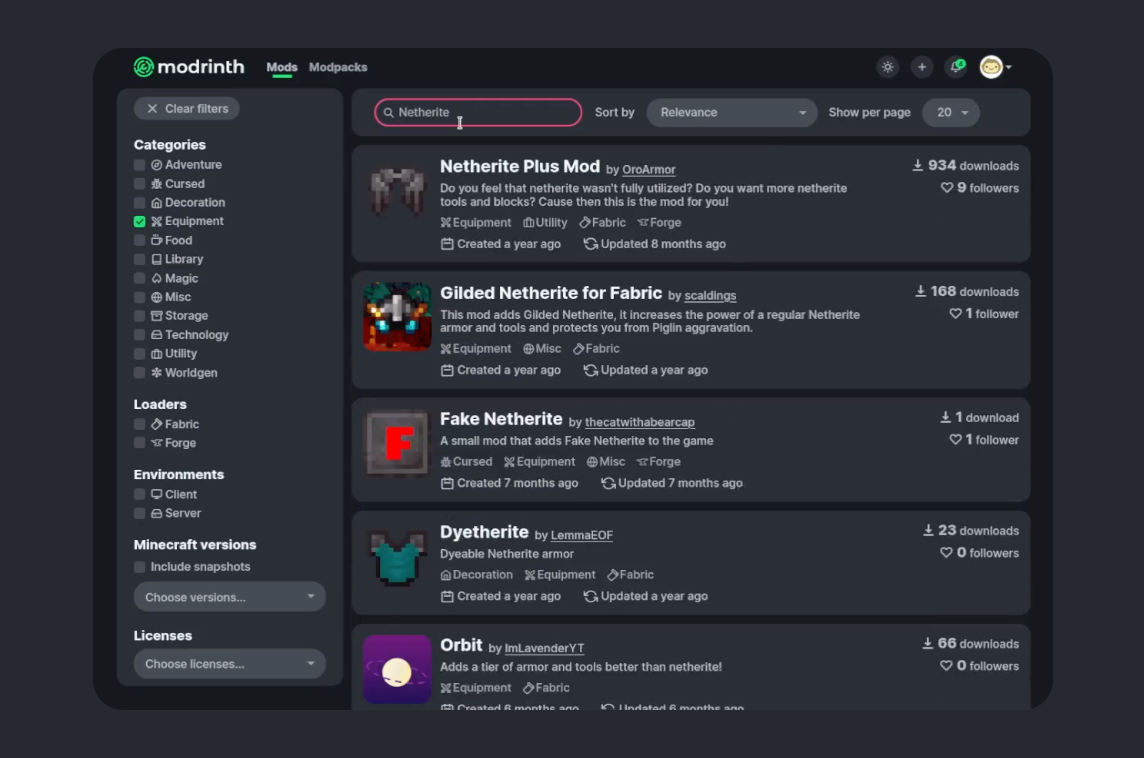Click the Fabric tag on Orbit
This screenshot has height=758, width=1144.
[x=546, y=688]
